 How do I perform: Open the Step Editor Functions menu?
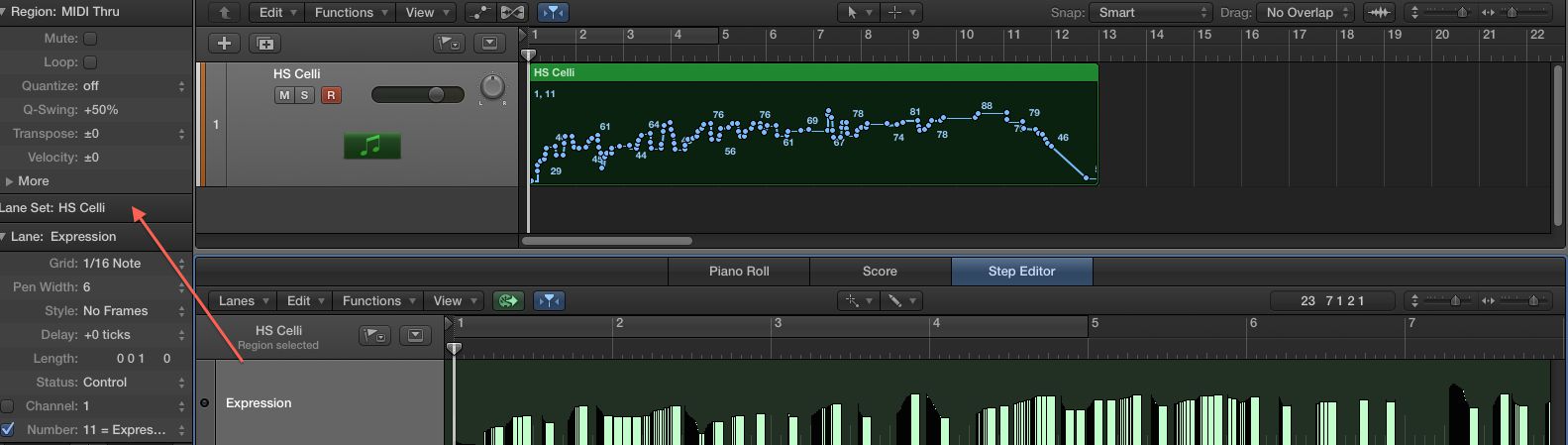(378, 301)
